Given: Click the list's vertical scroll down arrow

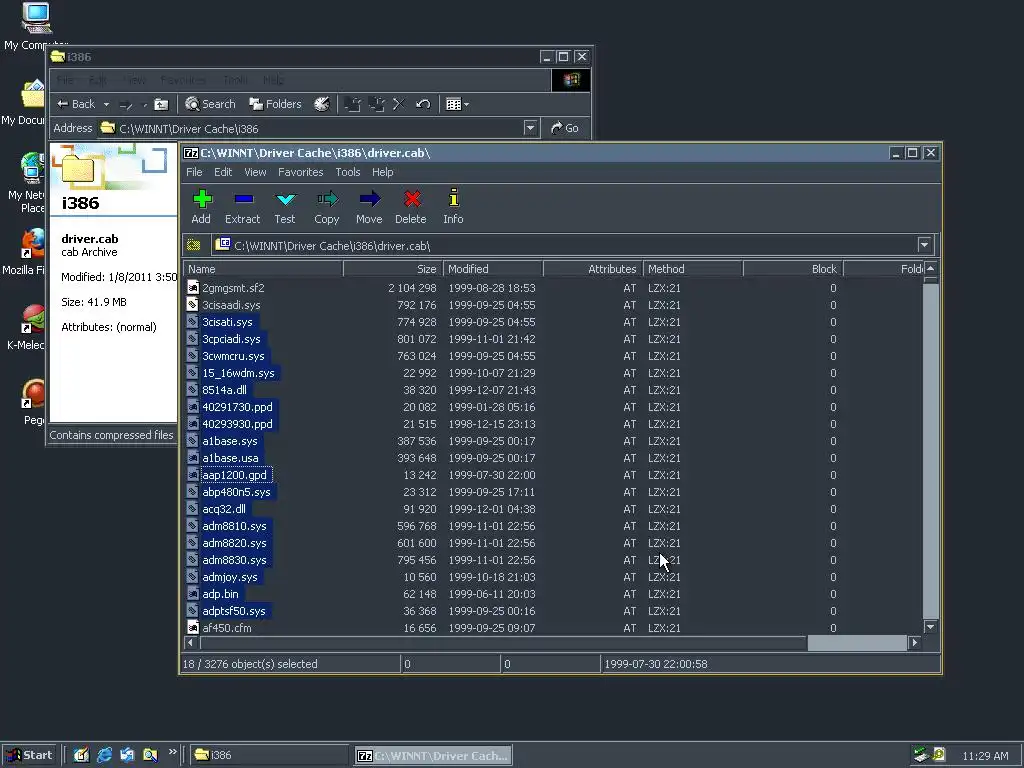Looking at the screenshot, I should (931, 627).
